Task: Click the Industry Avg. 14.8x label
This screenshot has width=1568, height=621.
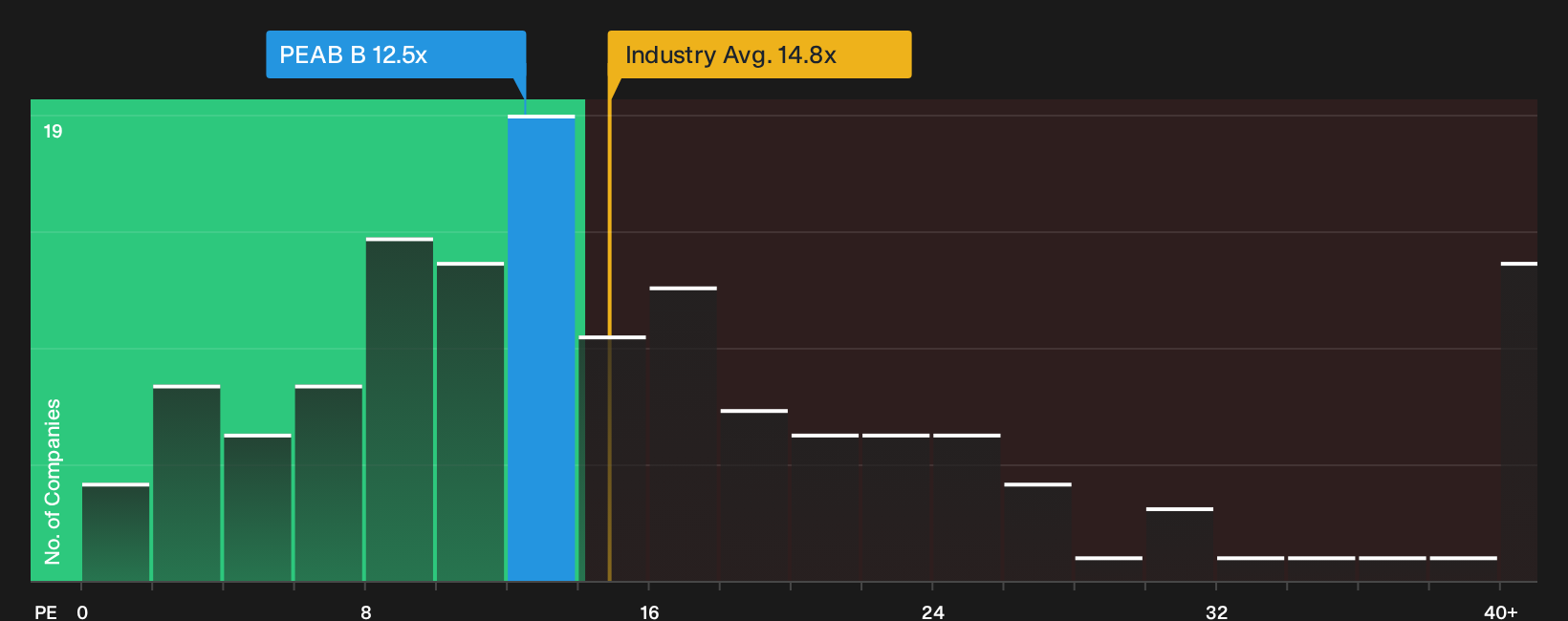Action: click(x=759, y=54)
